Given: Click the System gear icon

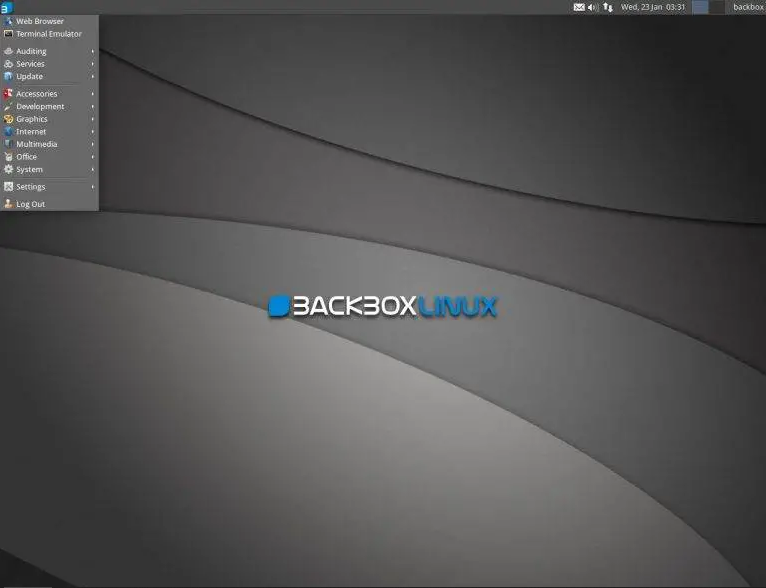Looking at the screenshot, I should (8, 169).
